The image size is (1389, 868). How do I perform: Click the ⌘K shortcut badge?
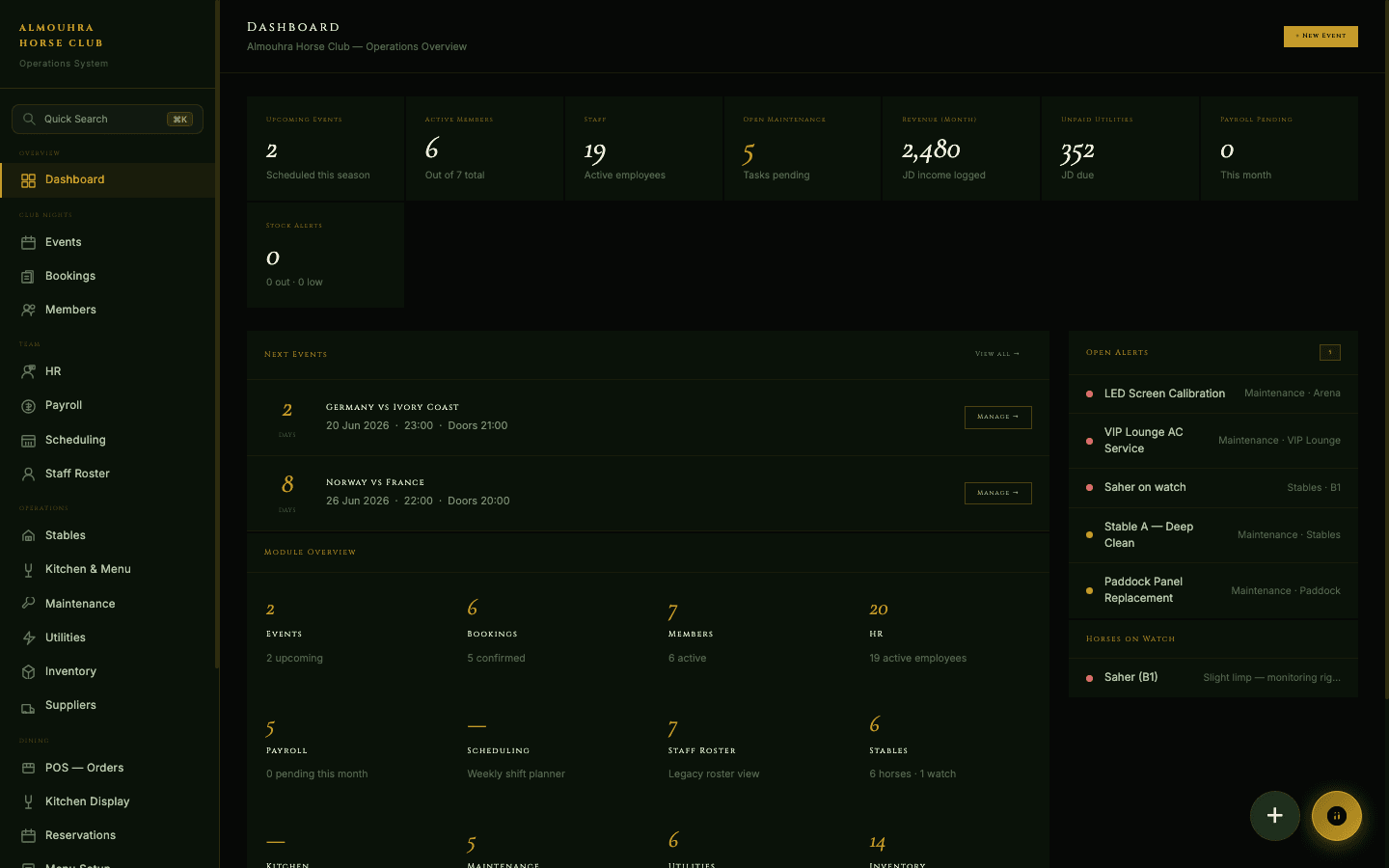(x=179, y=120)
